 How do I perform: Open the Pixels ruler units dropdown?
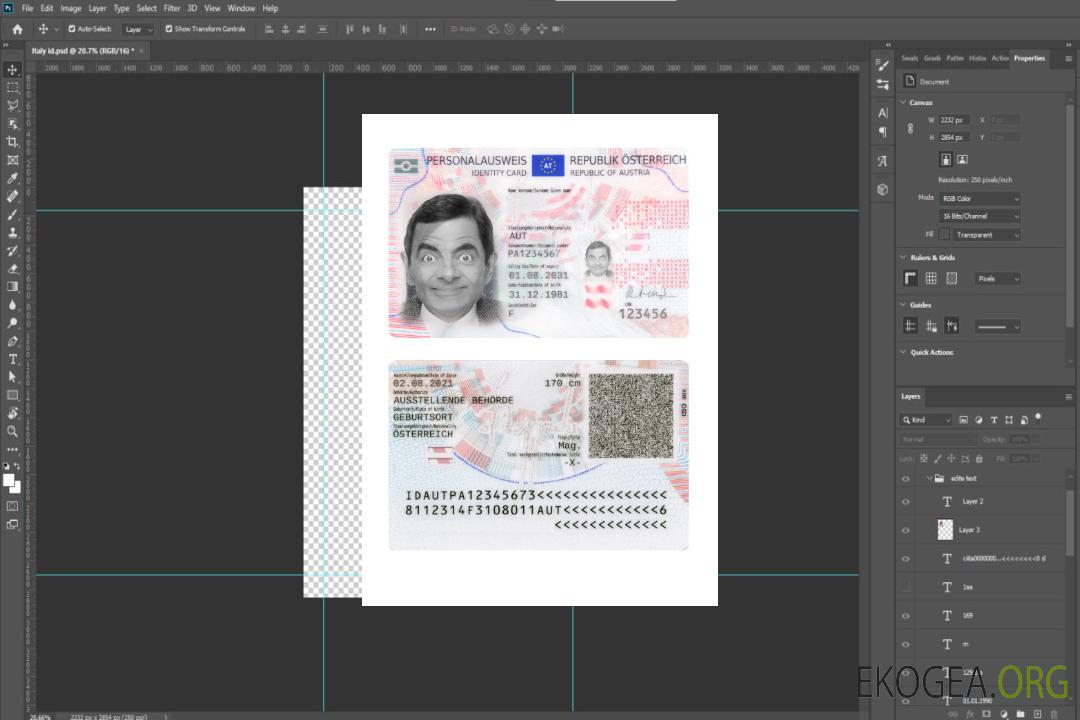tap(998, 278)
